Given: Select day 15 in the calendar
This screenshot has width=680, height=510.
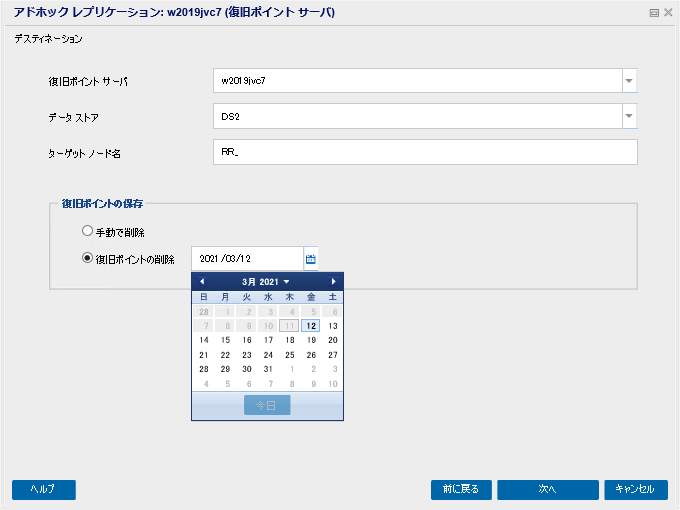Looking at the screenshot, I should tap(225, 340).
